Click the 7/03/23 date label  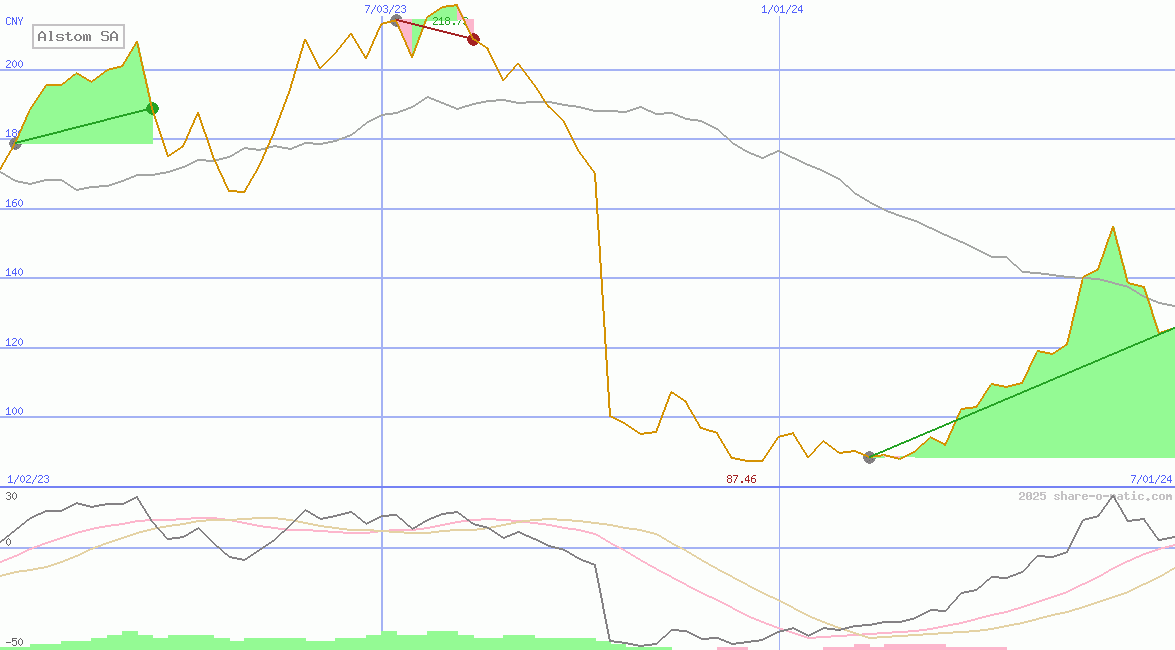point(386,9)
